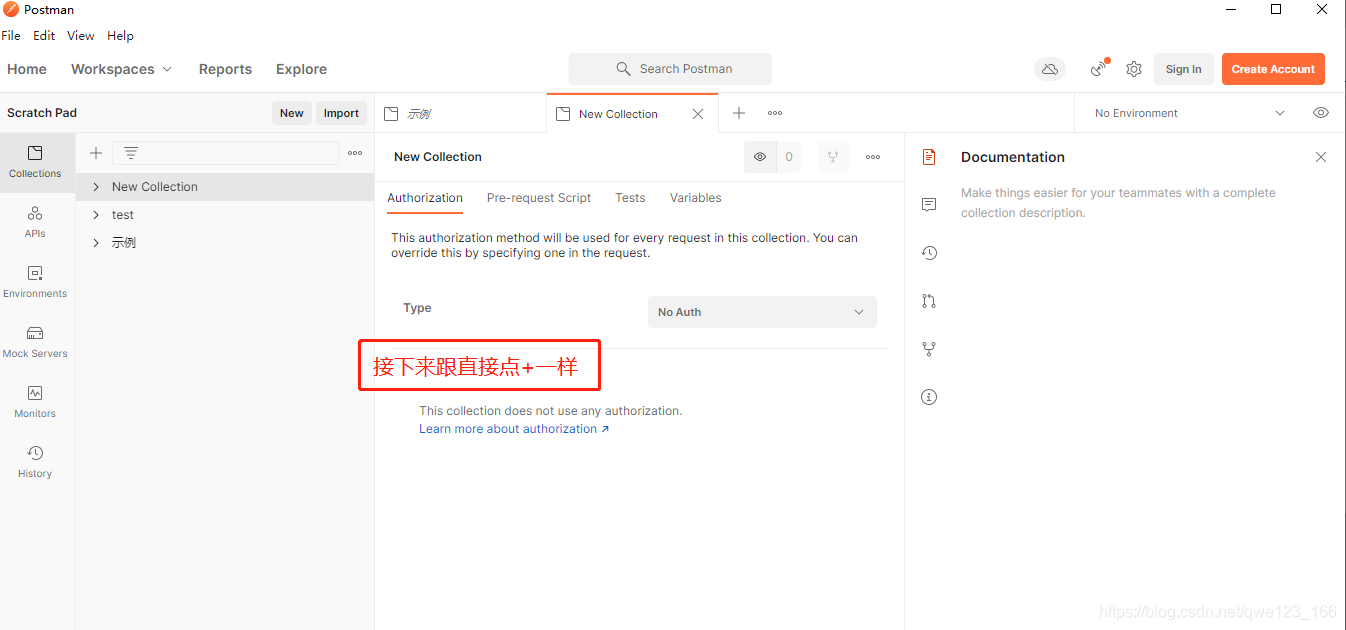Close the New Collection tab
Image resolution: width=1346 pixels, height=630 pixels.
click(x=698, y=114)
